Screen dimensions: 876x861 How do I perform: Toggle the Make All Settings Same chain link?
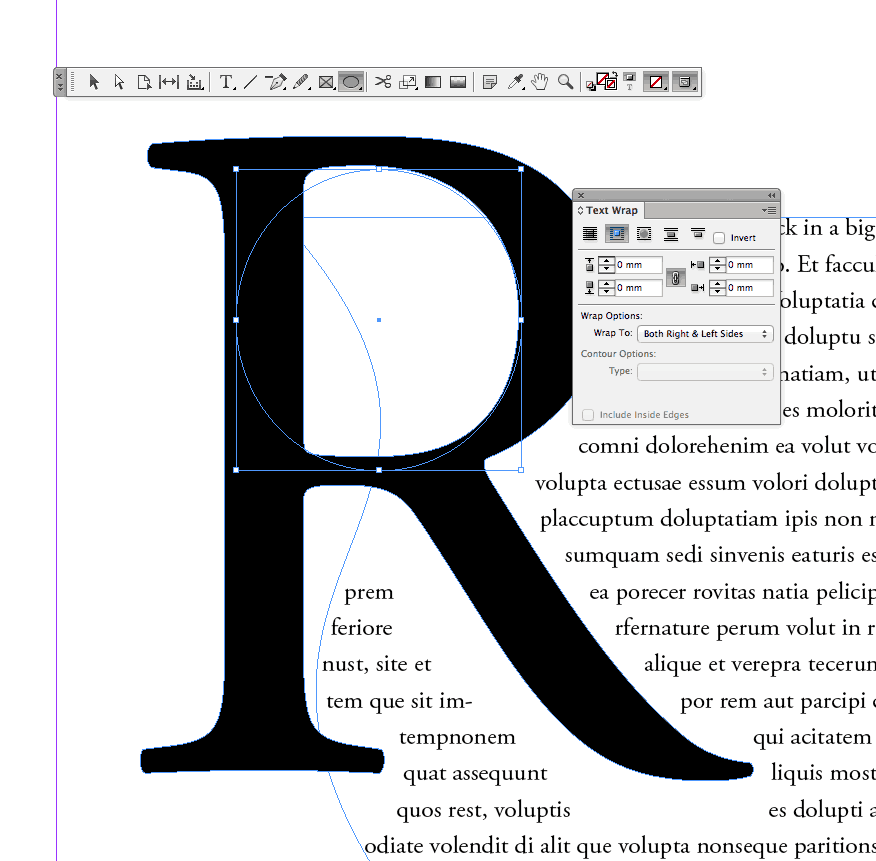pyautogui.click(x=676, y=277)
